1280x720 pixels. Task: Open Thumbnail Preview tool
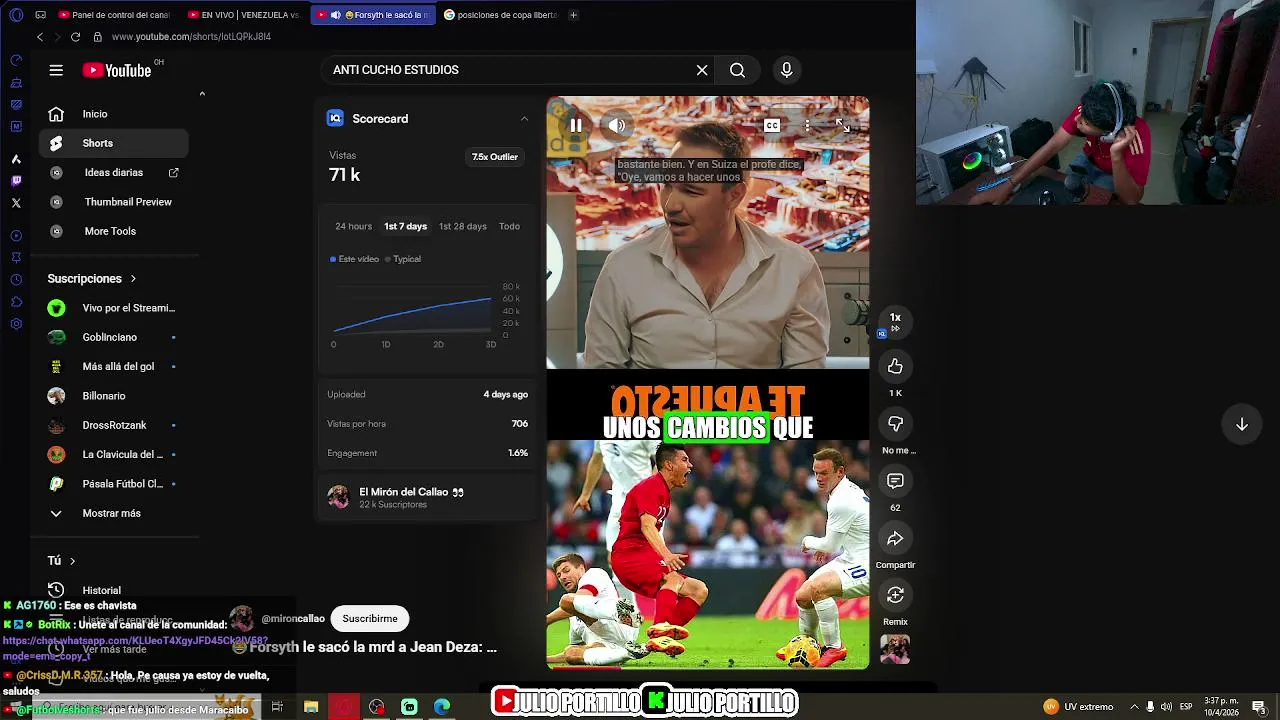114,202
